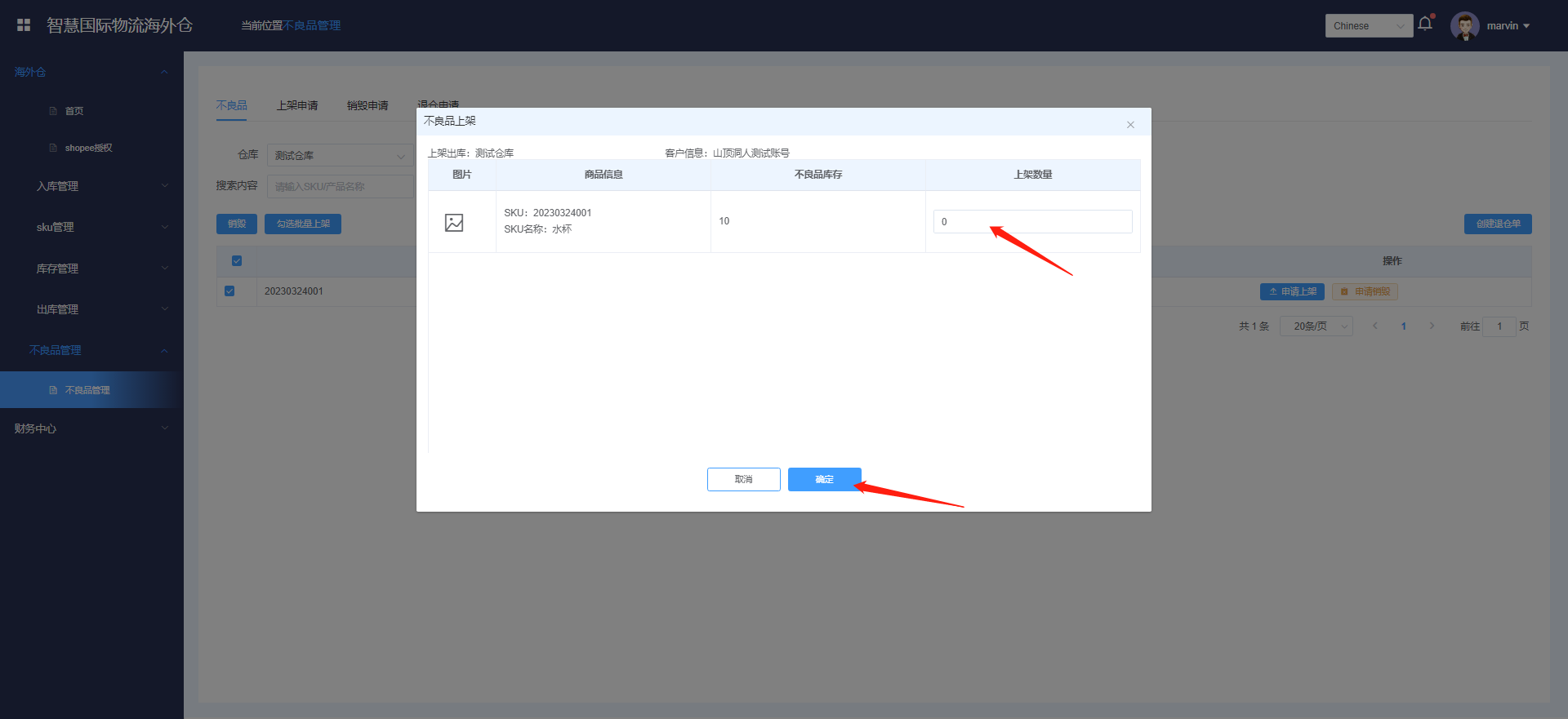1568x719 pixels.
Task: Go to next page arrow in pagination
Action: pyautogui.click(x=1432, y=326)
